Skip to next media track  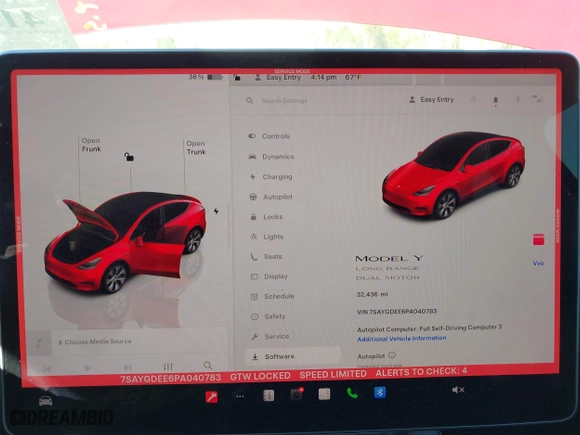[128, 367]
